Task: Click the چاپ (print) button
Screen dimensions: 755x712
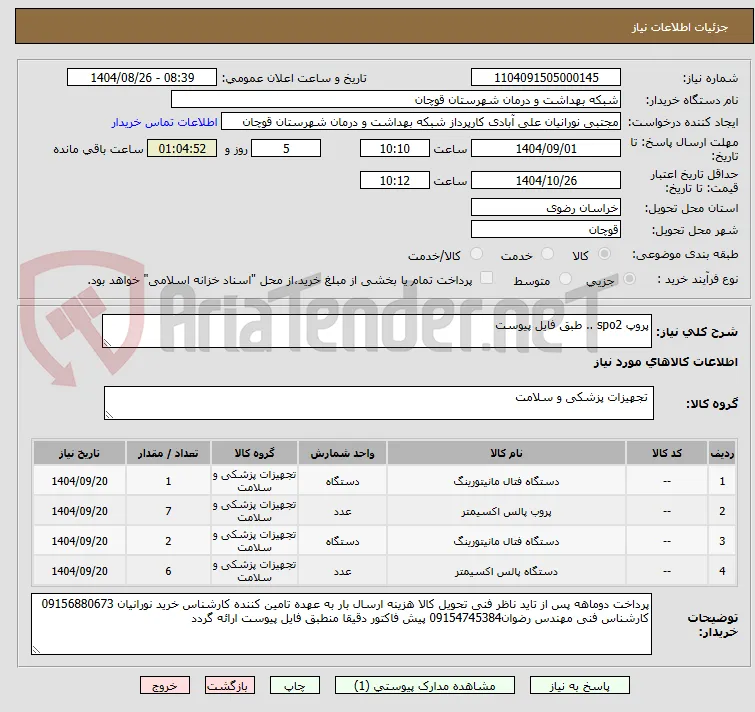Action: point(295,685)
